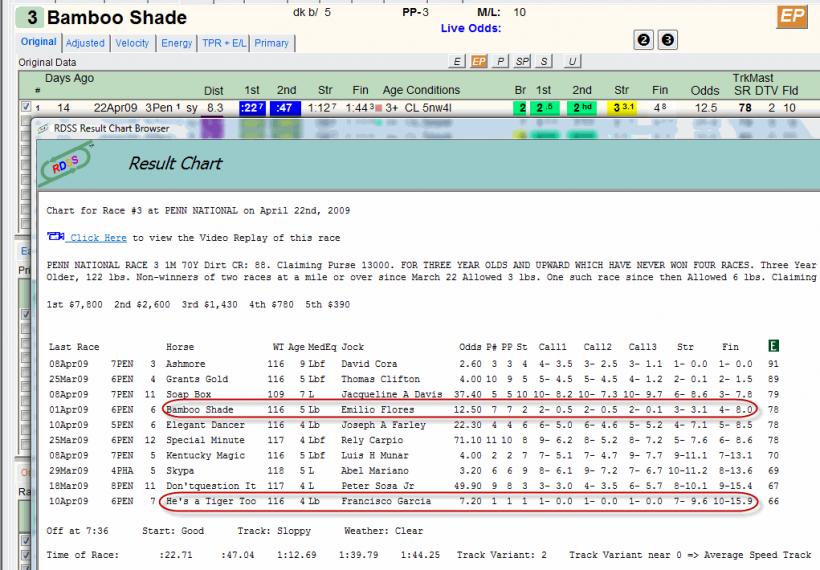The image size is (820, 570).
Task: Click the blue :47 second fraction cell
Action: (286, 108)
